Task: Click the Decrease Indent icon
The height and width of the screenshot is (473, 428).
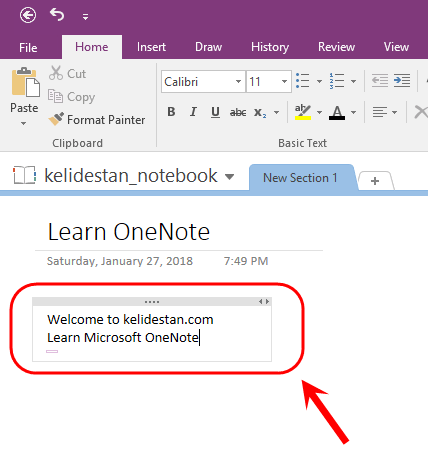Action: (x=380, y=81)
